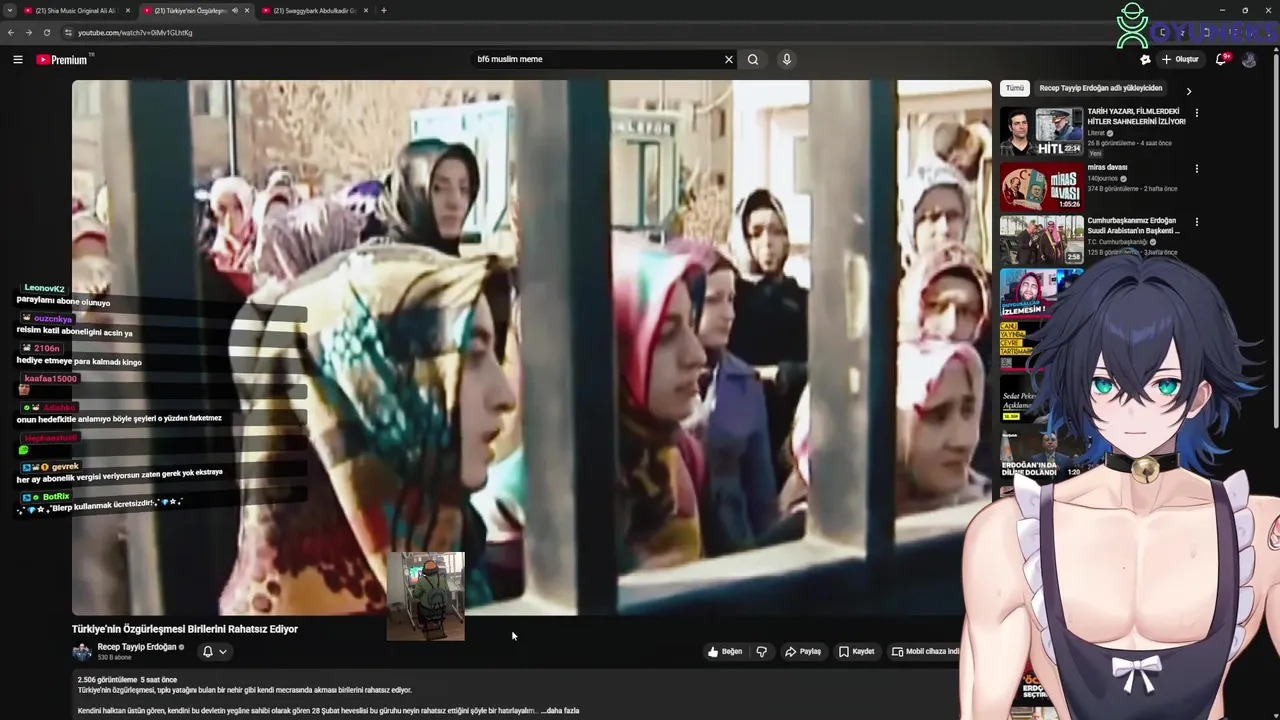Go forward with browser forward arrow

(x=29, y=32)
